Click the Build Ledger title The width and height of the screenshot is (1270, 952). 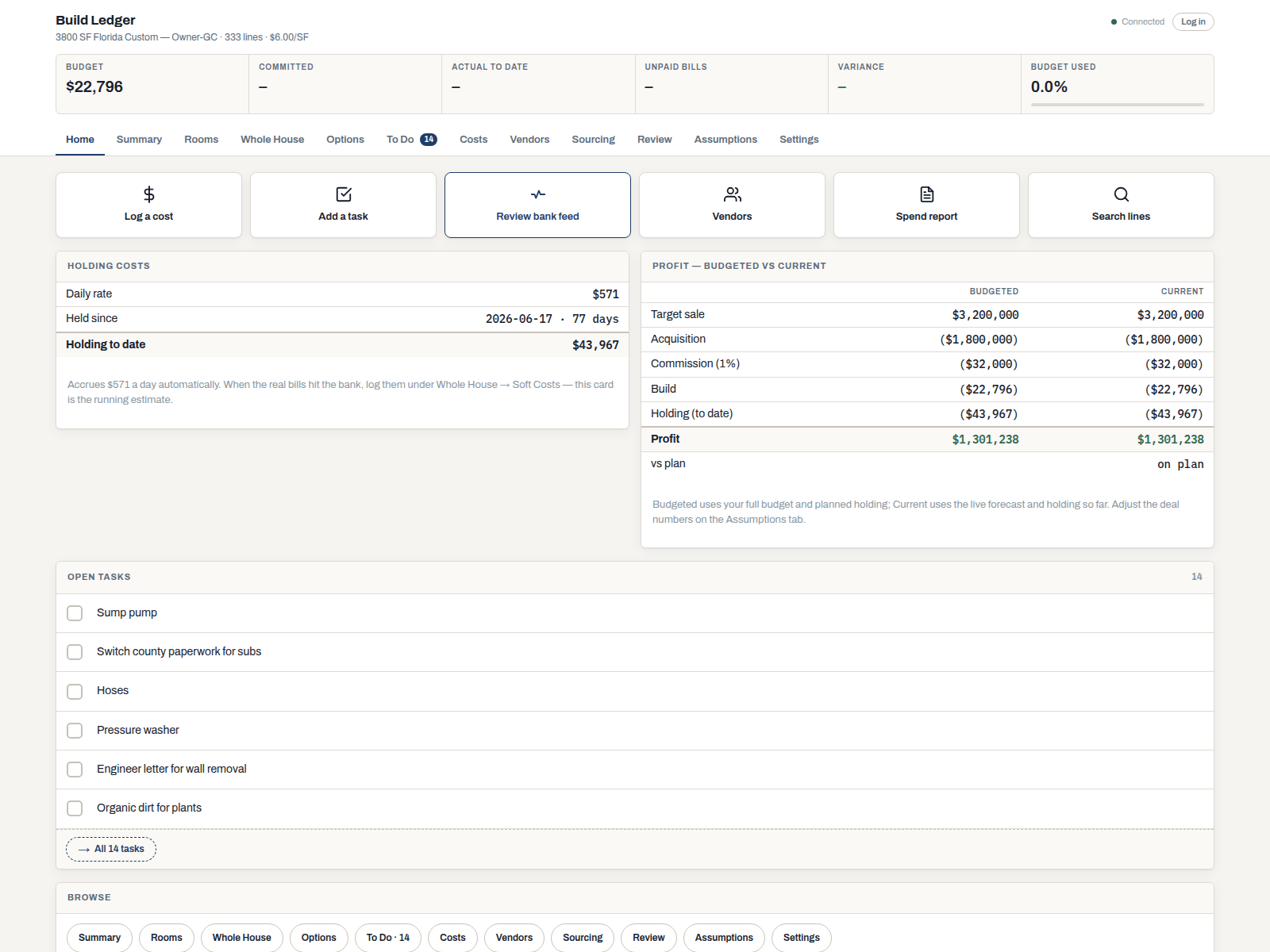pos(95,20)
